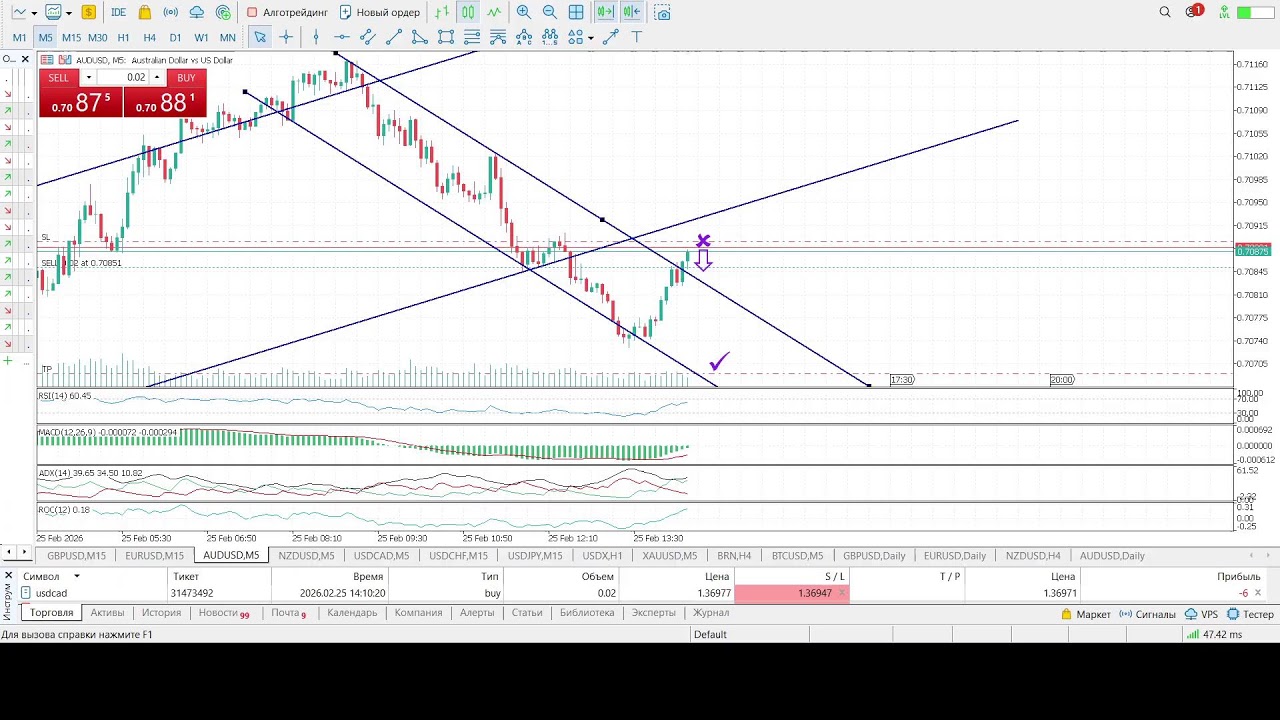Click Новый ордер button
1280x720 pixels.
tap(380, 12)
